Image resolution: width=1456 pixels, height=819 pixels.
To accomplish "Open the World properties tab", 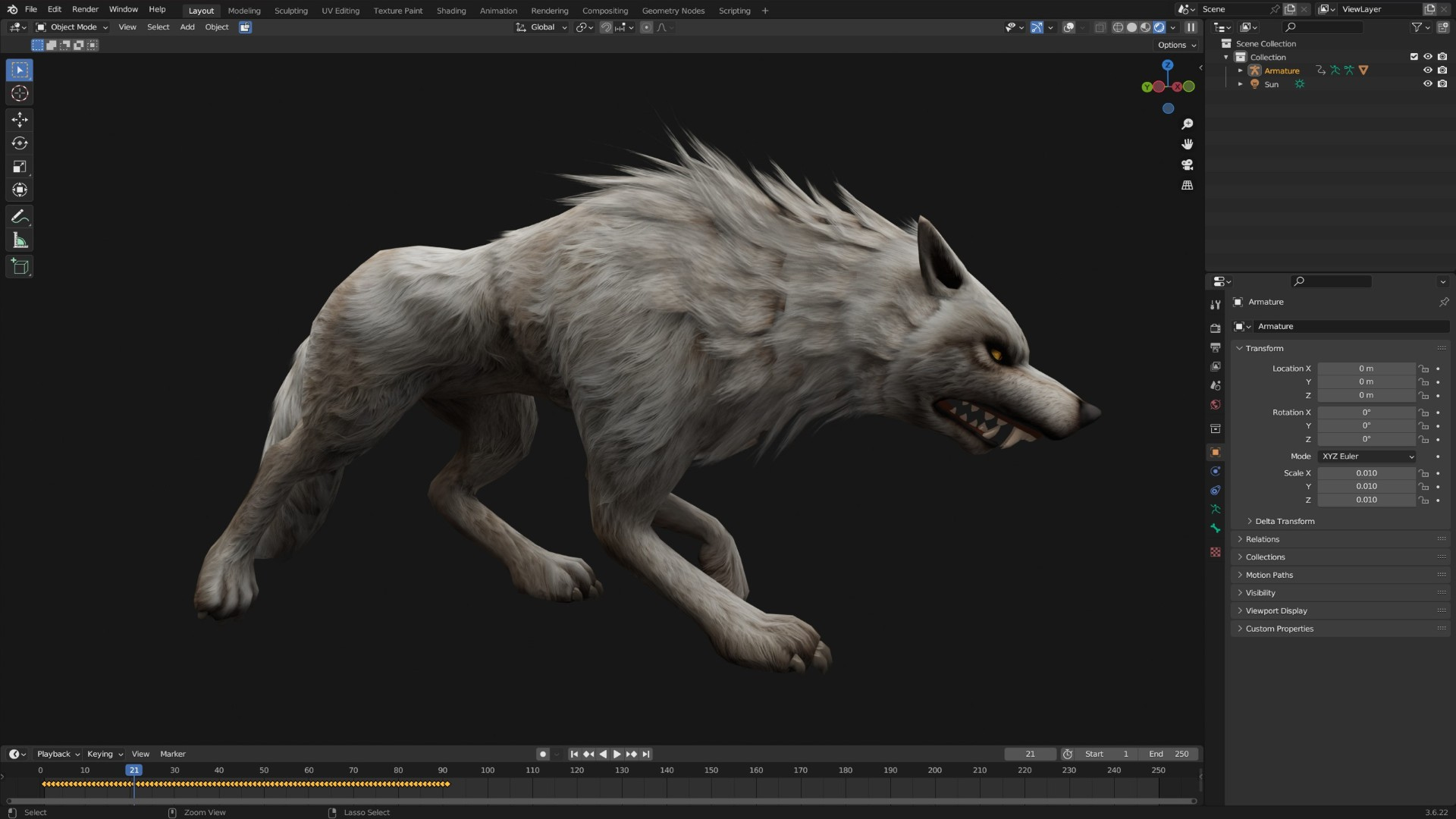I will [1216, 404].
